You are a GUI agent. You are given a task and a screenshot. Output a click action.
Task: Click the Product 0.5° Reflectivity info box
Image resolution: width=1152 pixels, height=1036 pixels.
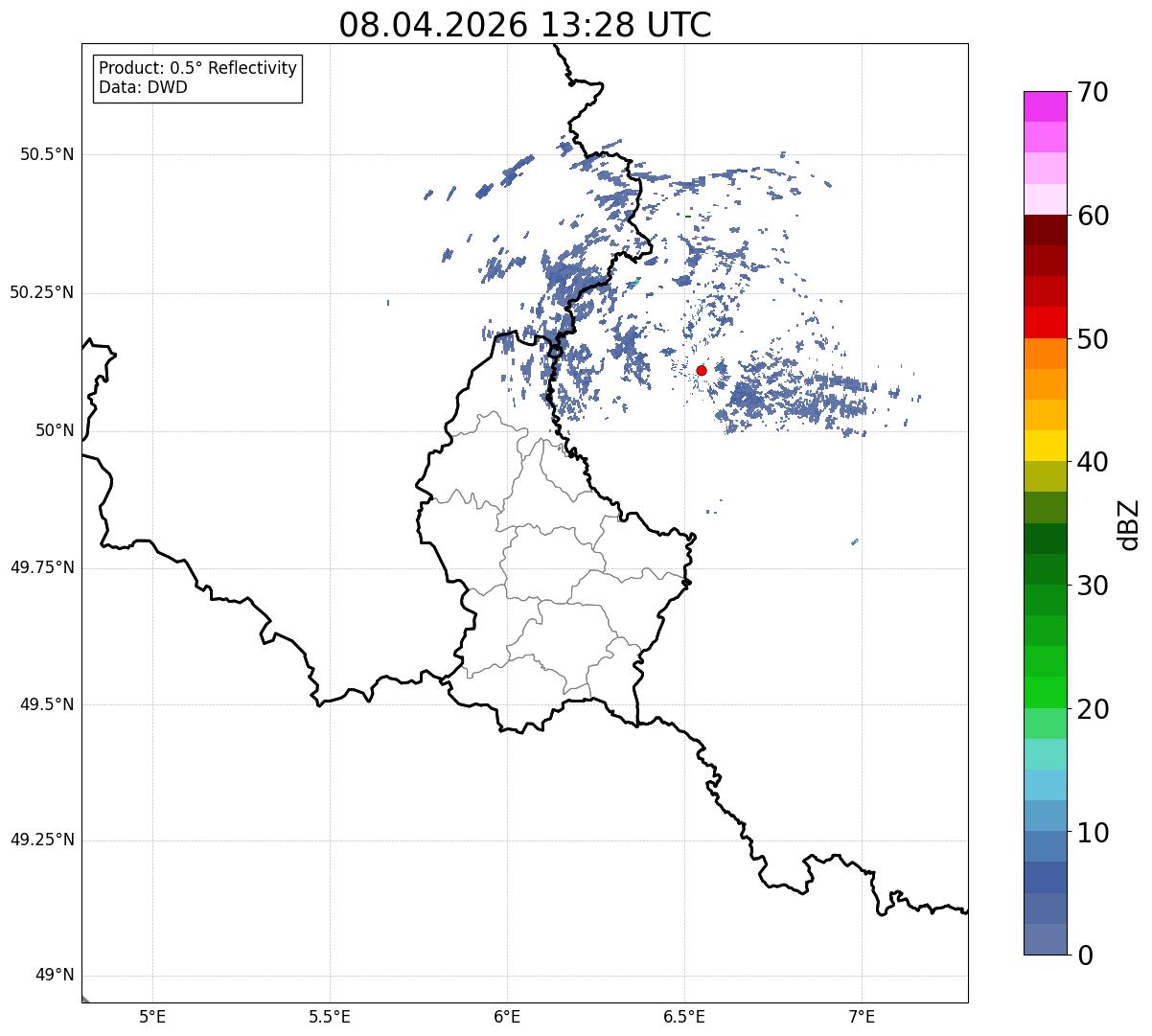pyautogui.click(x=197, y=78)
